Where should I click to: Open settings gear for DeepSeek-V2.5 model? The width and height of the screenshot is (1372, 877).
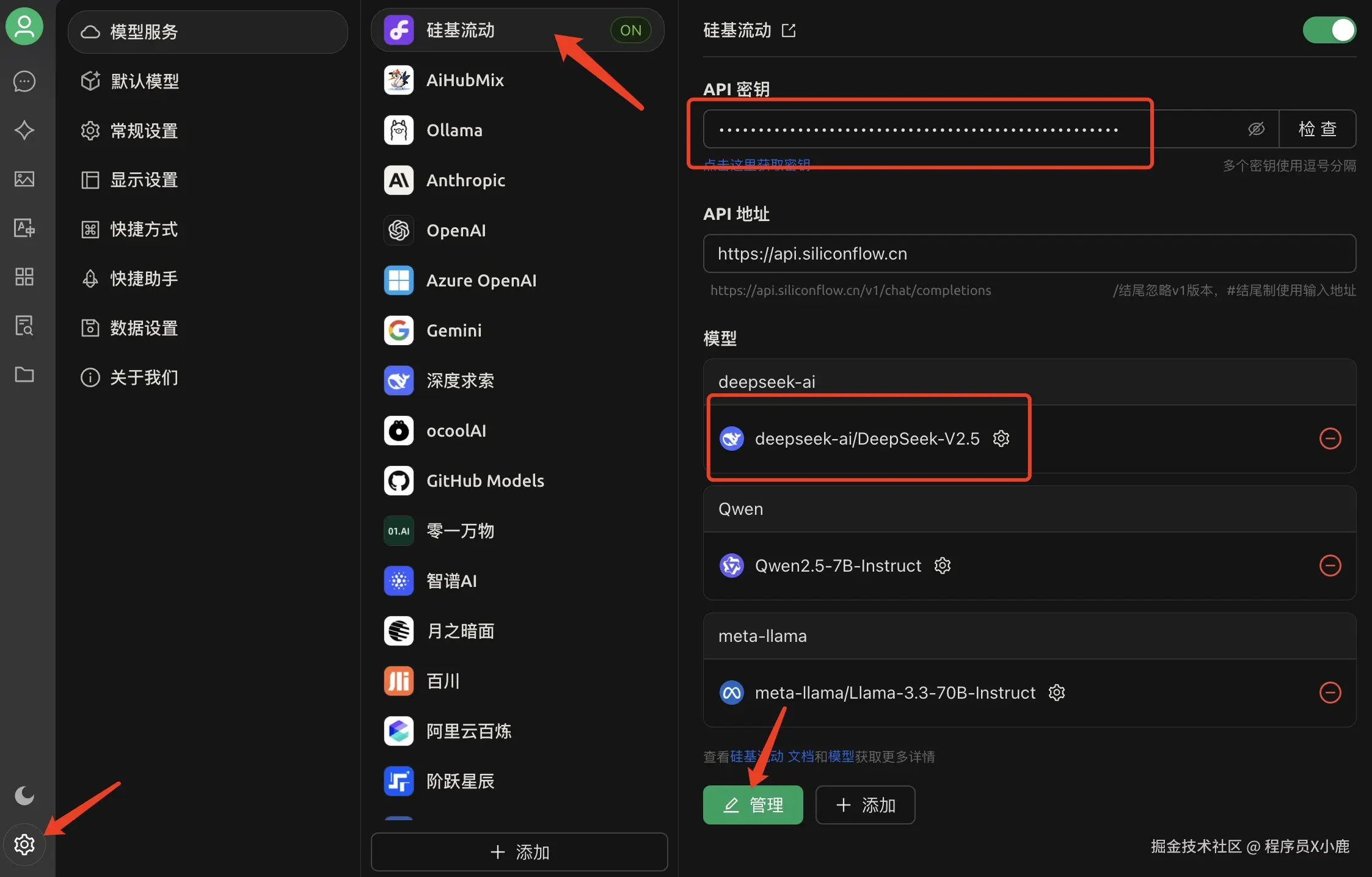click(x=1001, y=438)
